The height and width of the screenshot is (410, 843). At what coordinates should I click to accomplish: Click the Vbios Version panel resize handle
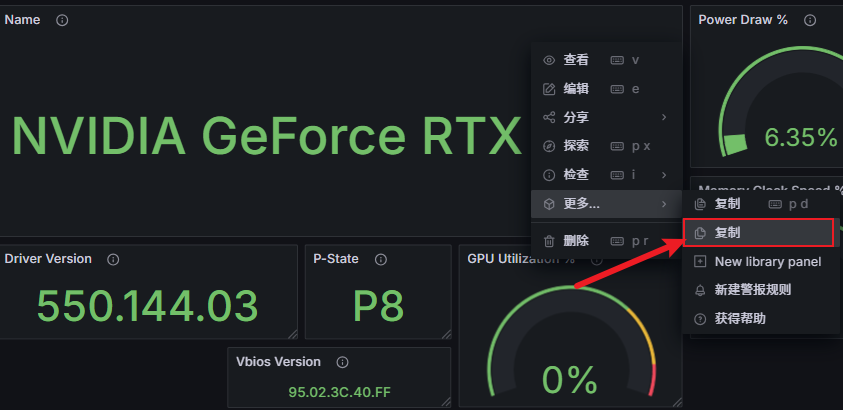point(446,402)
